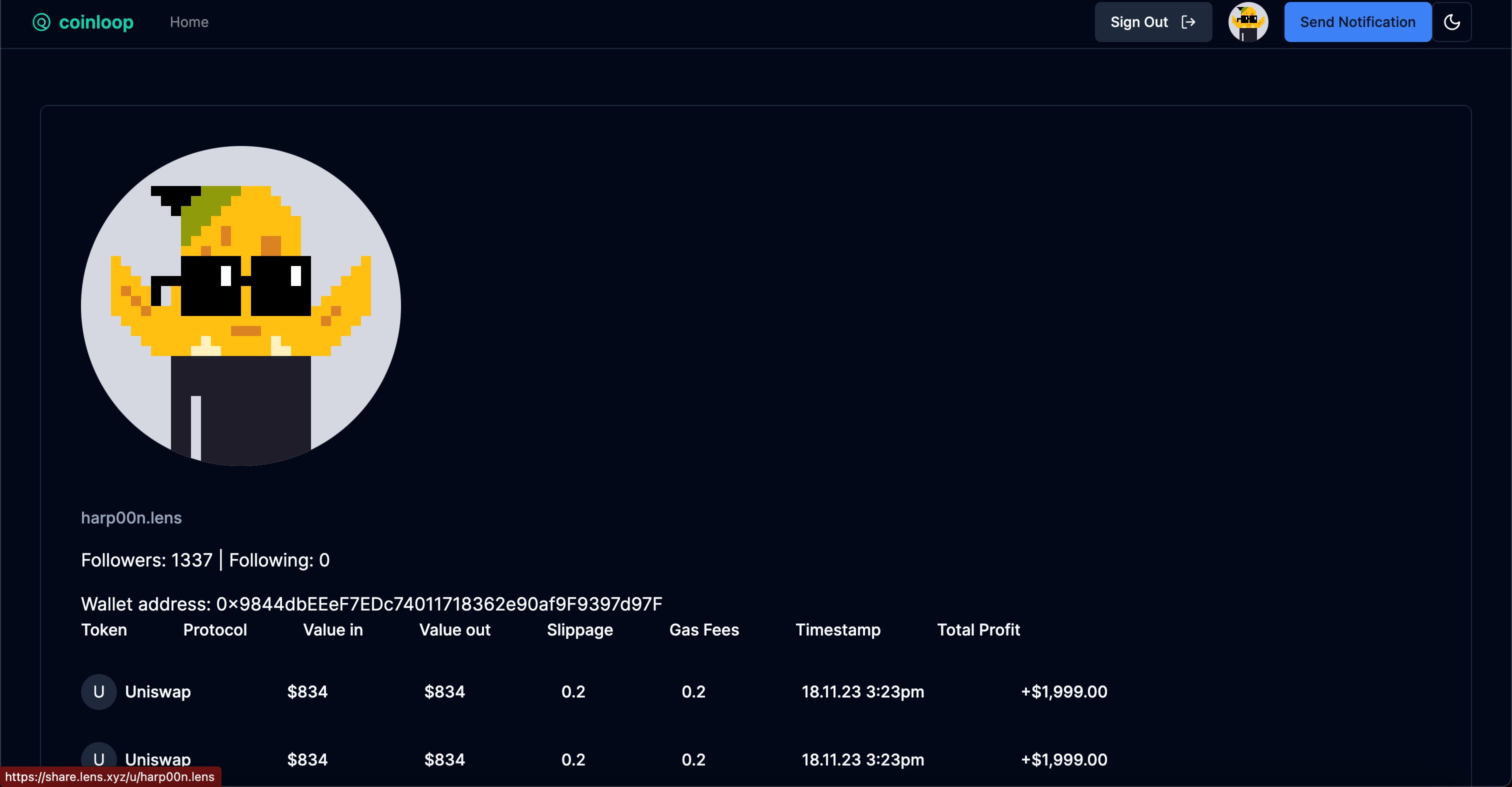Go to the Home page
Viewport: 1512px width, 787px height.
point(189,22)
